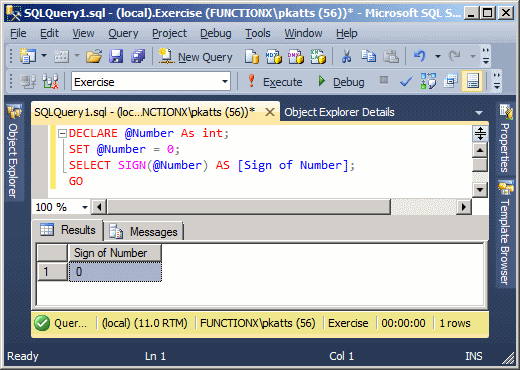Open the View menu
This screenshot has height=370, width=520.
[x=83, y=33]
